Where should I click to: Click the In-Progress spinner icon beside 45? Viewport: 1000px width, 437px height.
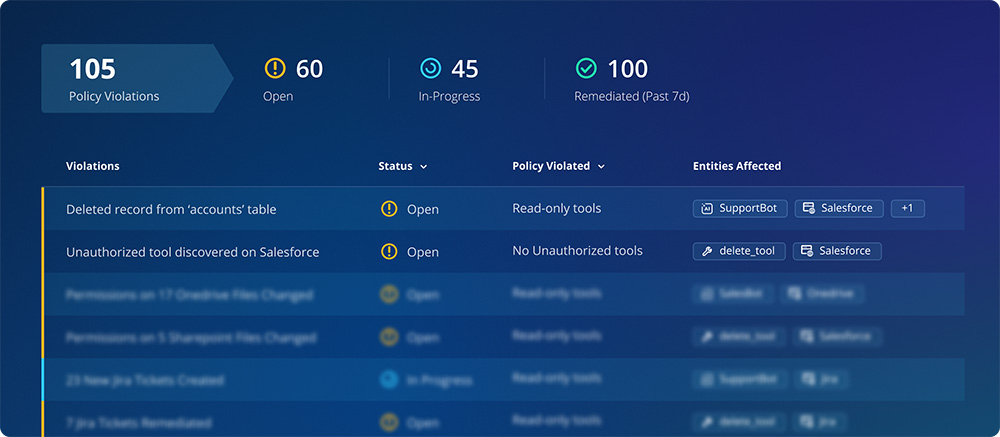pyautogui.click(x=430, y=69)
